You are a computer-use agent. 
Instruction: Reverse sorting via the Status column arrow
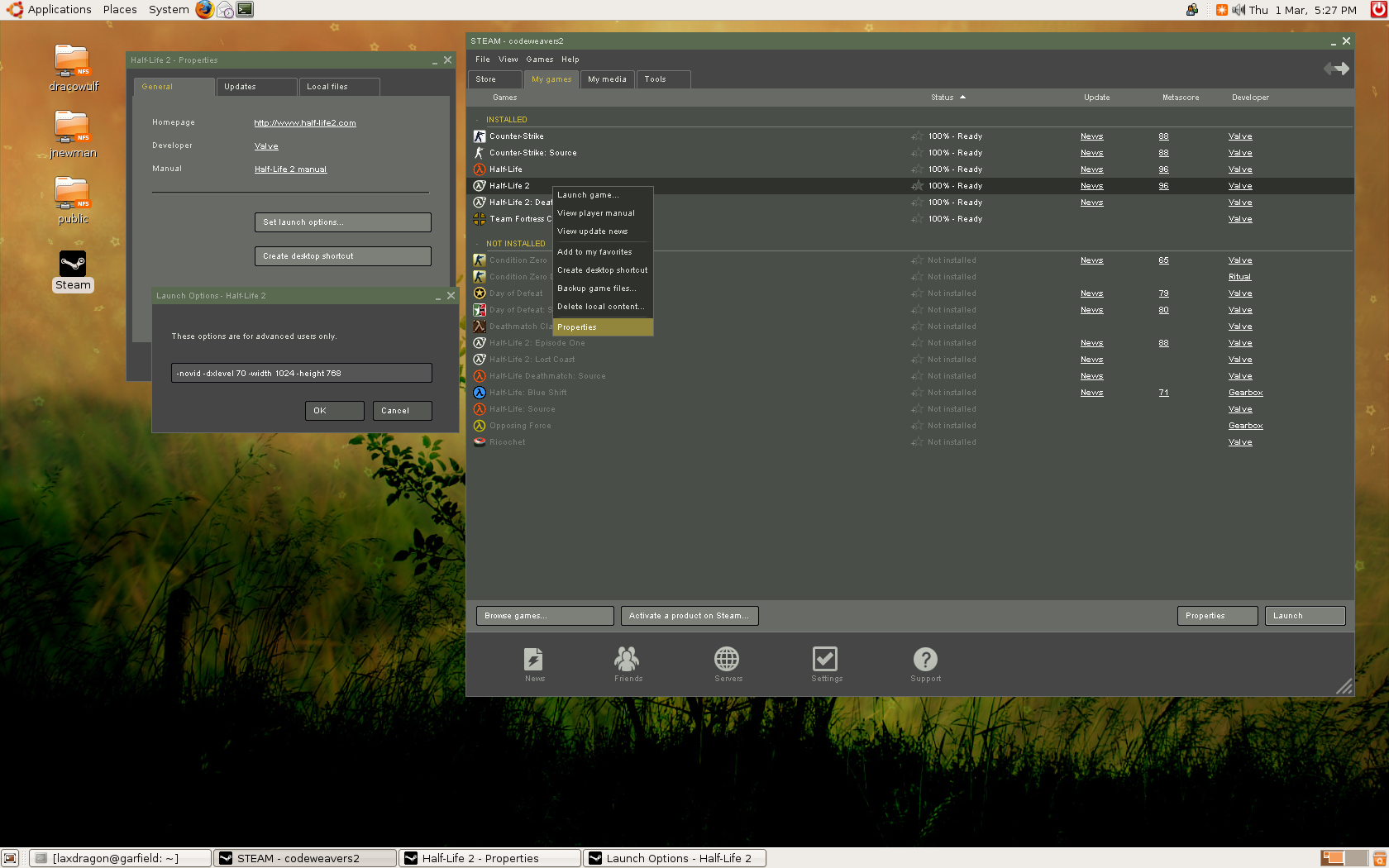tap(961, 97)
